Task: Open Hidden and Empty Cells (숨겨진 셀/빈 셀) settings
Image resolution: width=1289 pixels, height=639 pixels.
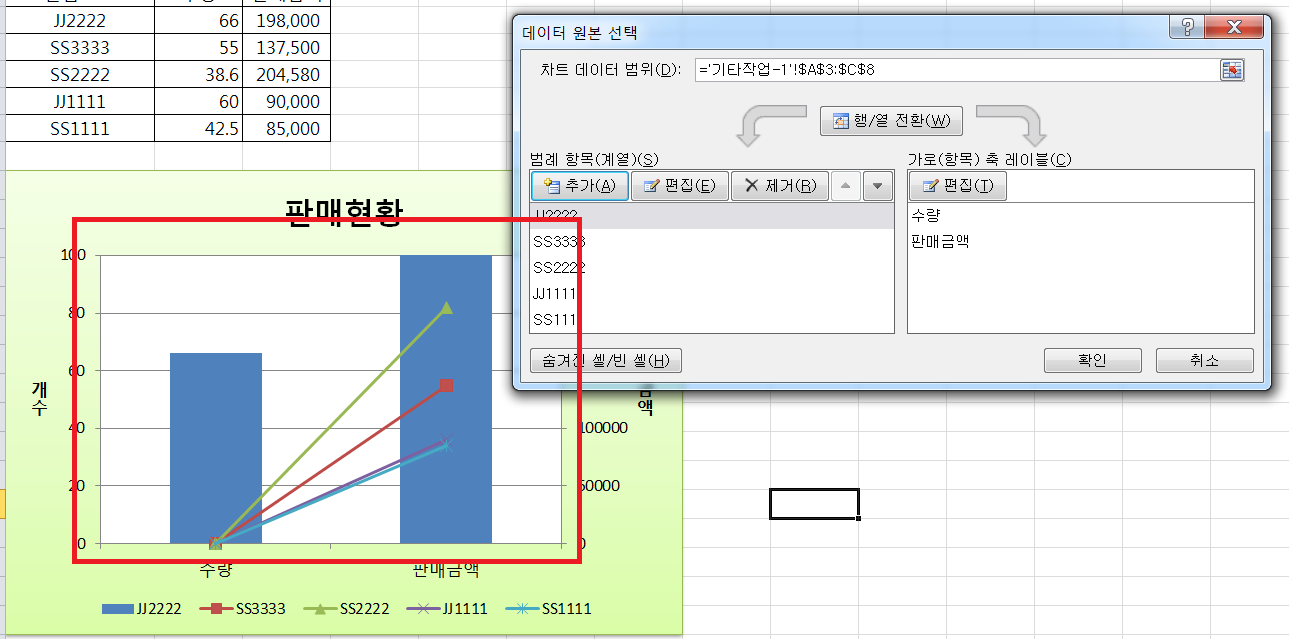Action: coord(606,360)
